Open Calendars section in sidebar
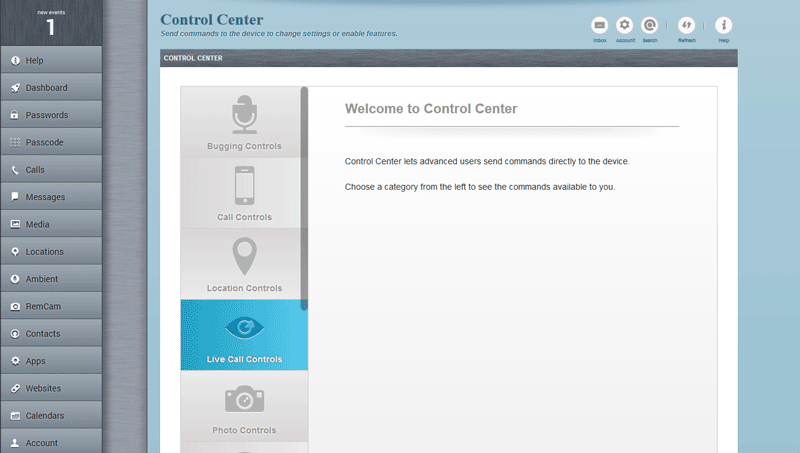This screenshot has width=800, height=453. 51,416
